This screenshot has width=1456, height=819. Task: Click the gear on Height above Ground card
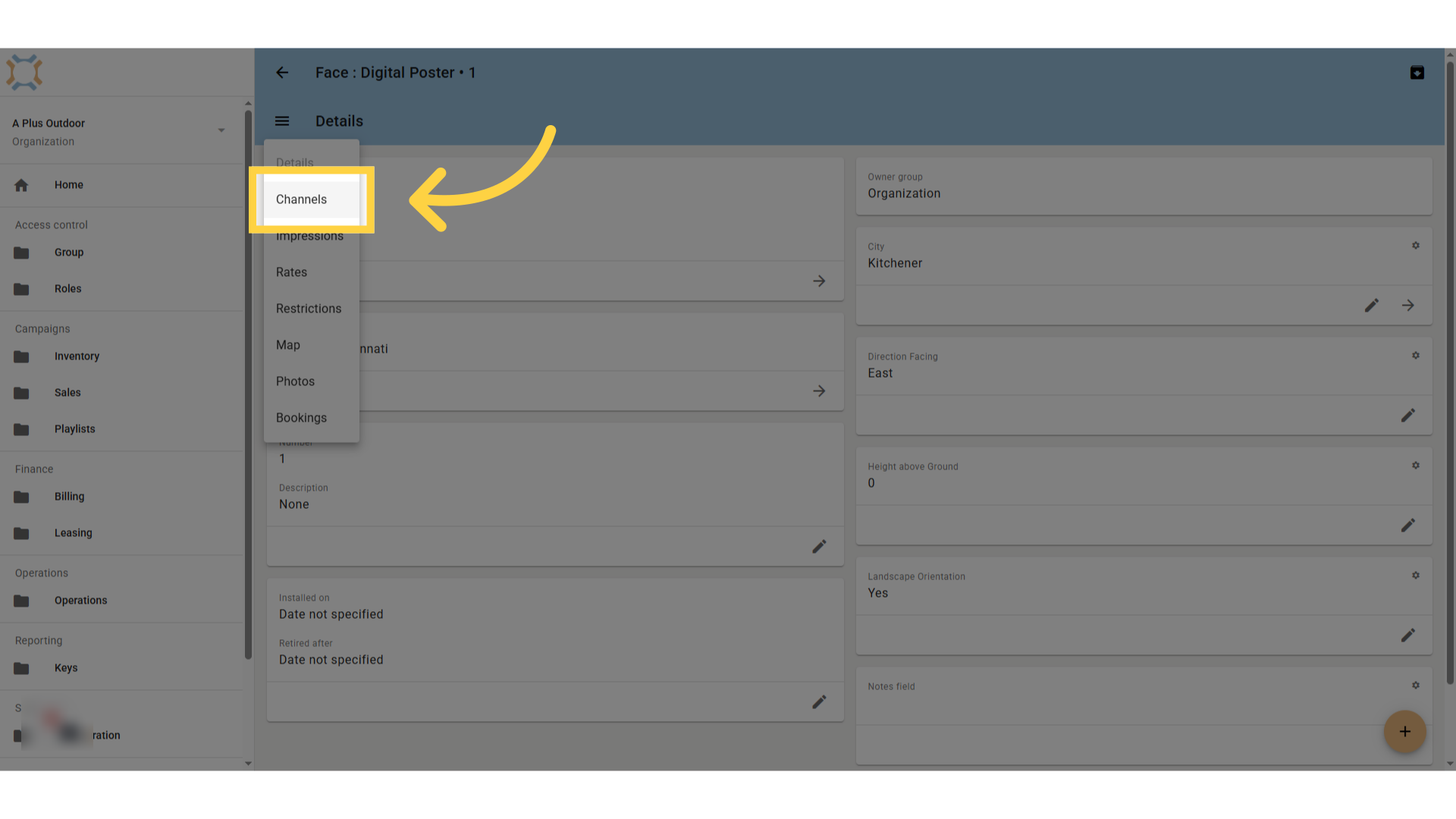click(x=1415, y=466)
